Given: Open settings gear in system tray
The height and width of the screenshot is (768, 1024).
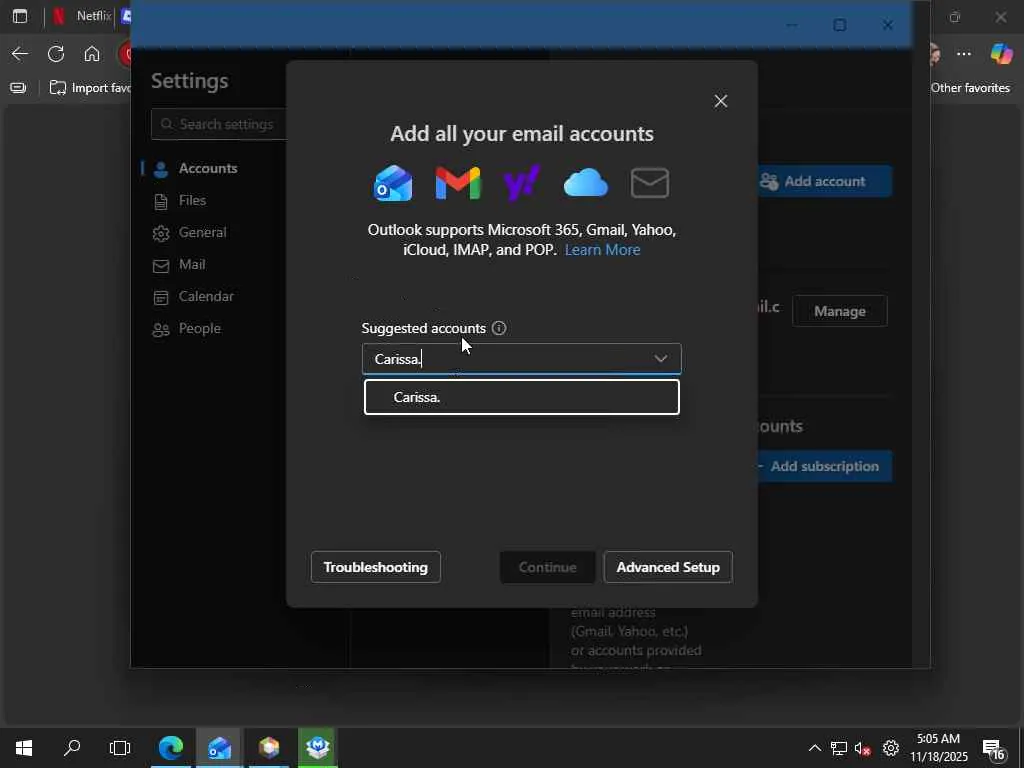Looking at the screenshot, I should pyautogui.click(x=891, y=748).
